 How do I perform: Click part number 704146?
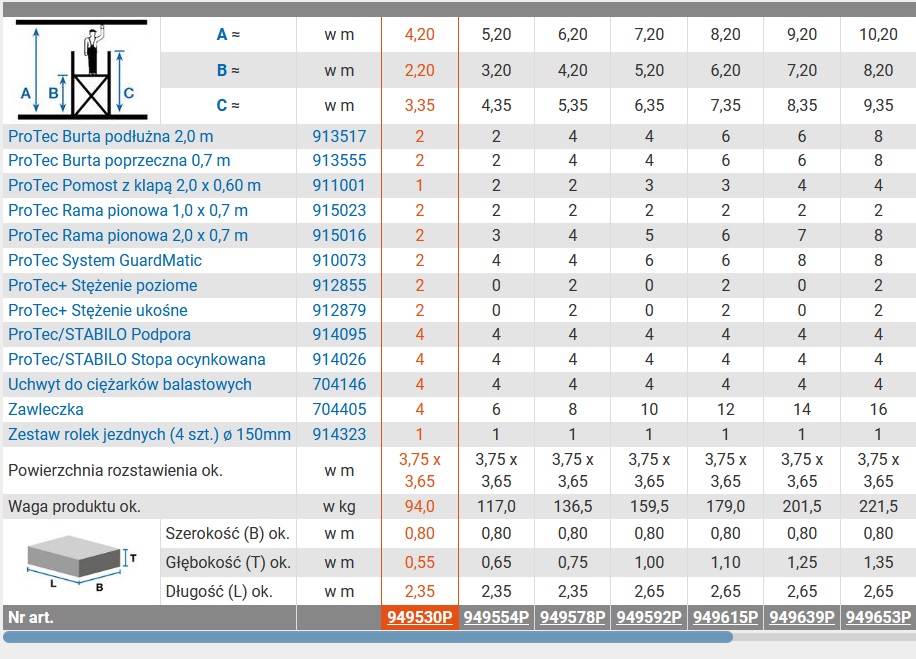point(339,385)
